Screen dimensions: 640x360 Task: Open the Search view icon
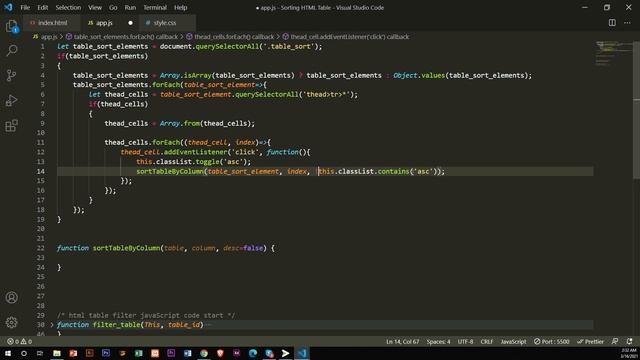[x=12, y=51]
